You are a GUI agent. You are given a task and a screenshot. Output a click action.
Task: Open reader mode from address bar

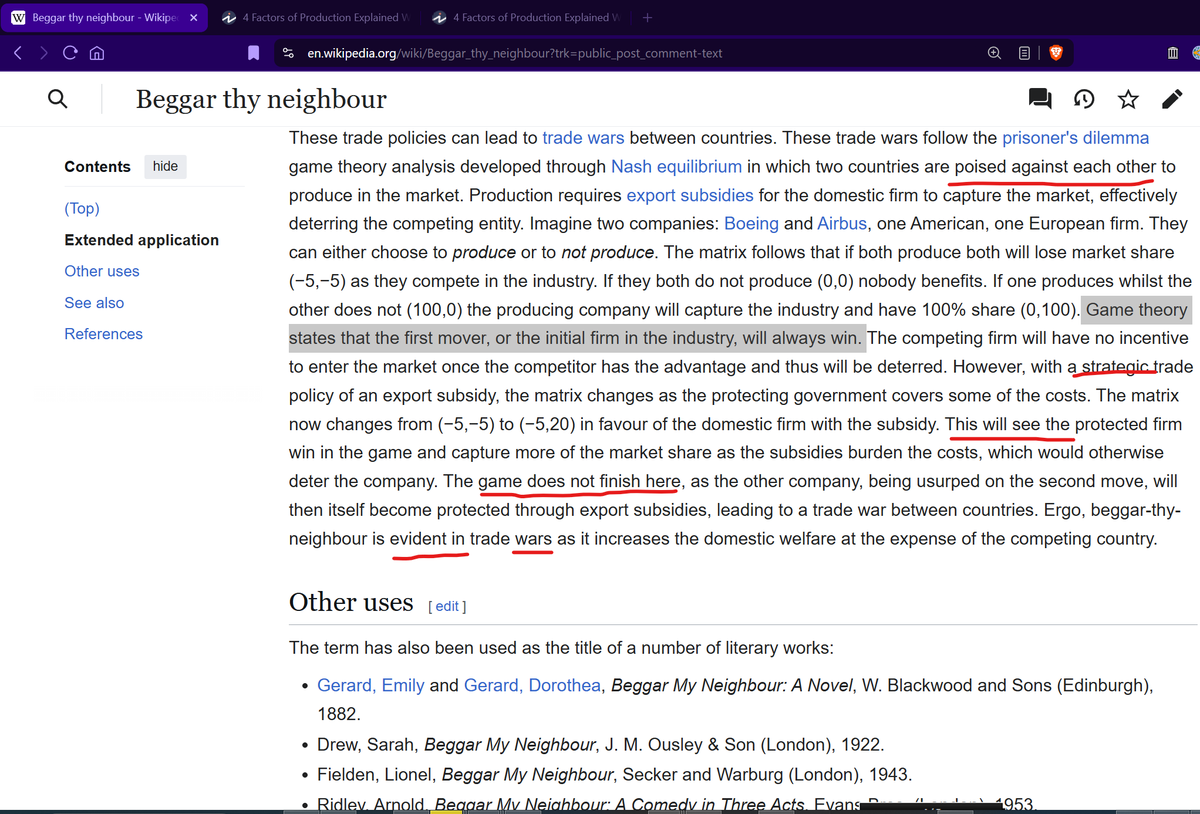(1024, 53)
